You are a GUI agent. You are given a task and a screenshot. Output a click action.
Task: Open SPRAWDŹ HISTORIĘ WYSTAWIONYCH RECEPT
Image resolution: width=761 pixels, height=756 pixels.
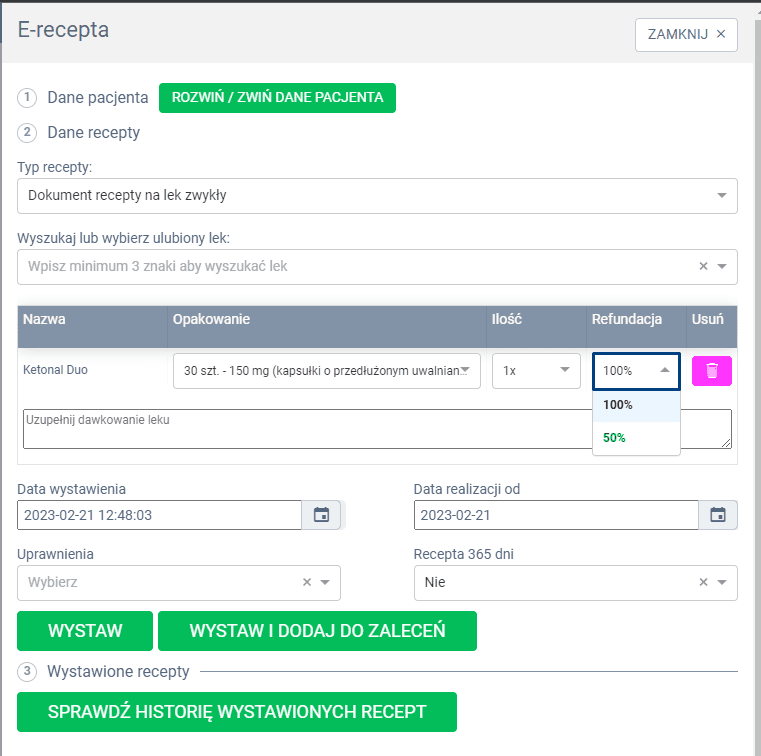pos(237,712)
